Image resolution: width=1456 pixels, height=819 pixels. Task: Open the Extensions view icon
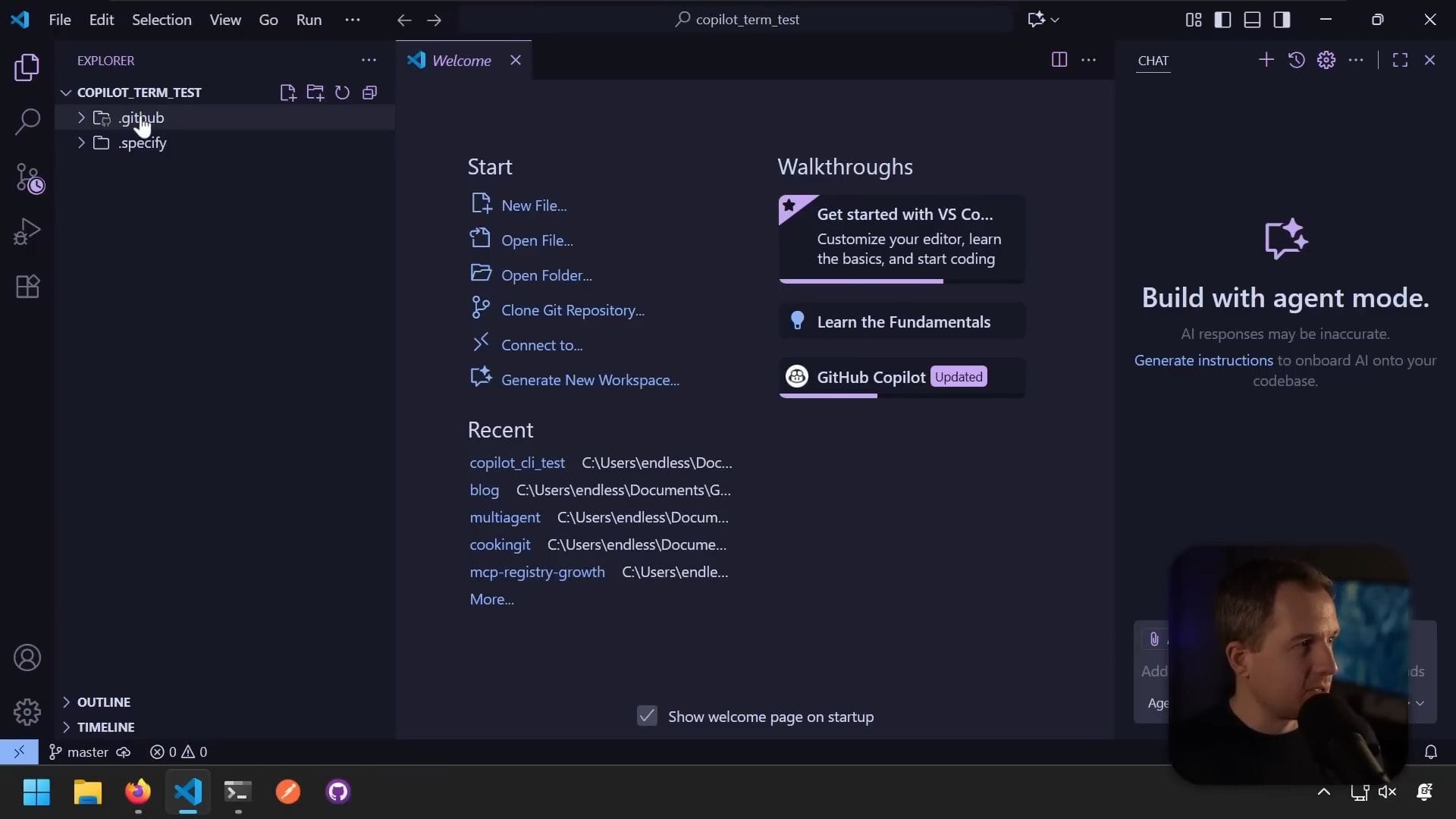pyautogui.click(x=27, y=287)
